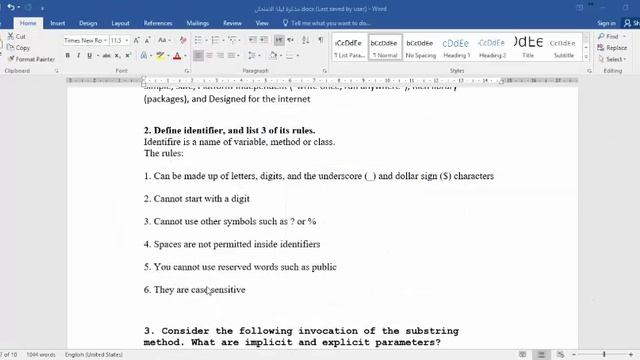Shrink font size with the smaller A icon
The image size is (640, 360).
click(148, 40)
